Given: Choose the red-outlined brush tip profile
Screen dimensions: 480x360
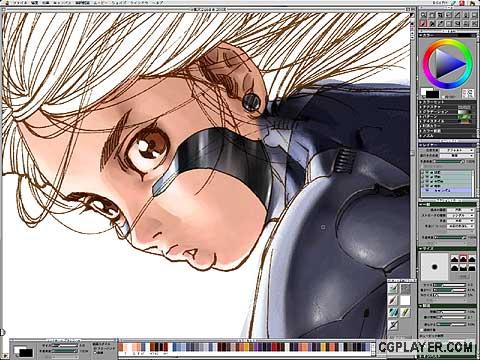Looking at the screenshot, I should [463, 259].
